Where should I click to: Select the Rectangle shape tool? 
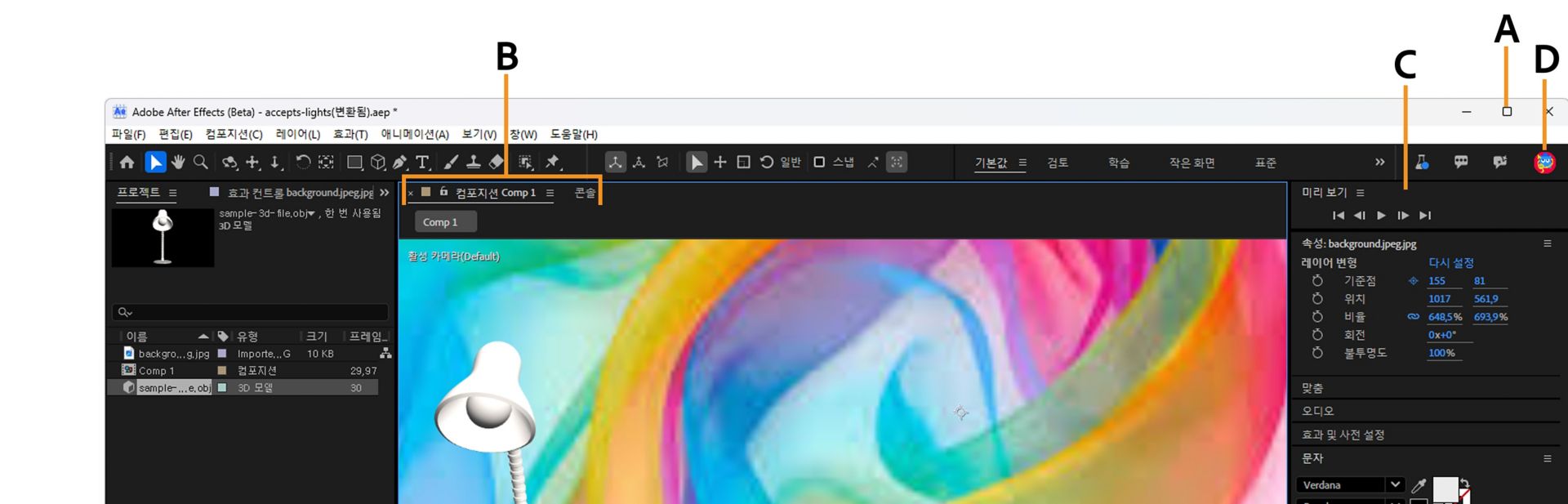point(355,163)
